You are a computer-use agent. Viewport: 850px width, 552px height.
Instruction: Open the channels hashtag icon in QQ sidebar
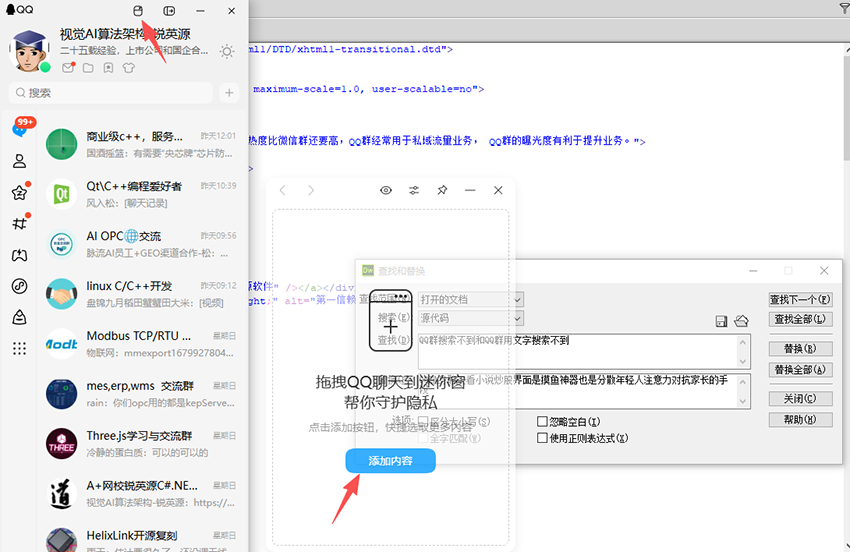(x=20, y=223)
